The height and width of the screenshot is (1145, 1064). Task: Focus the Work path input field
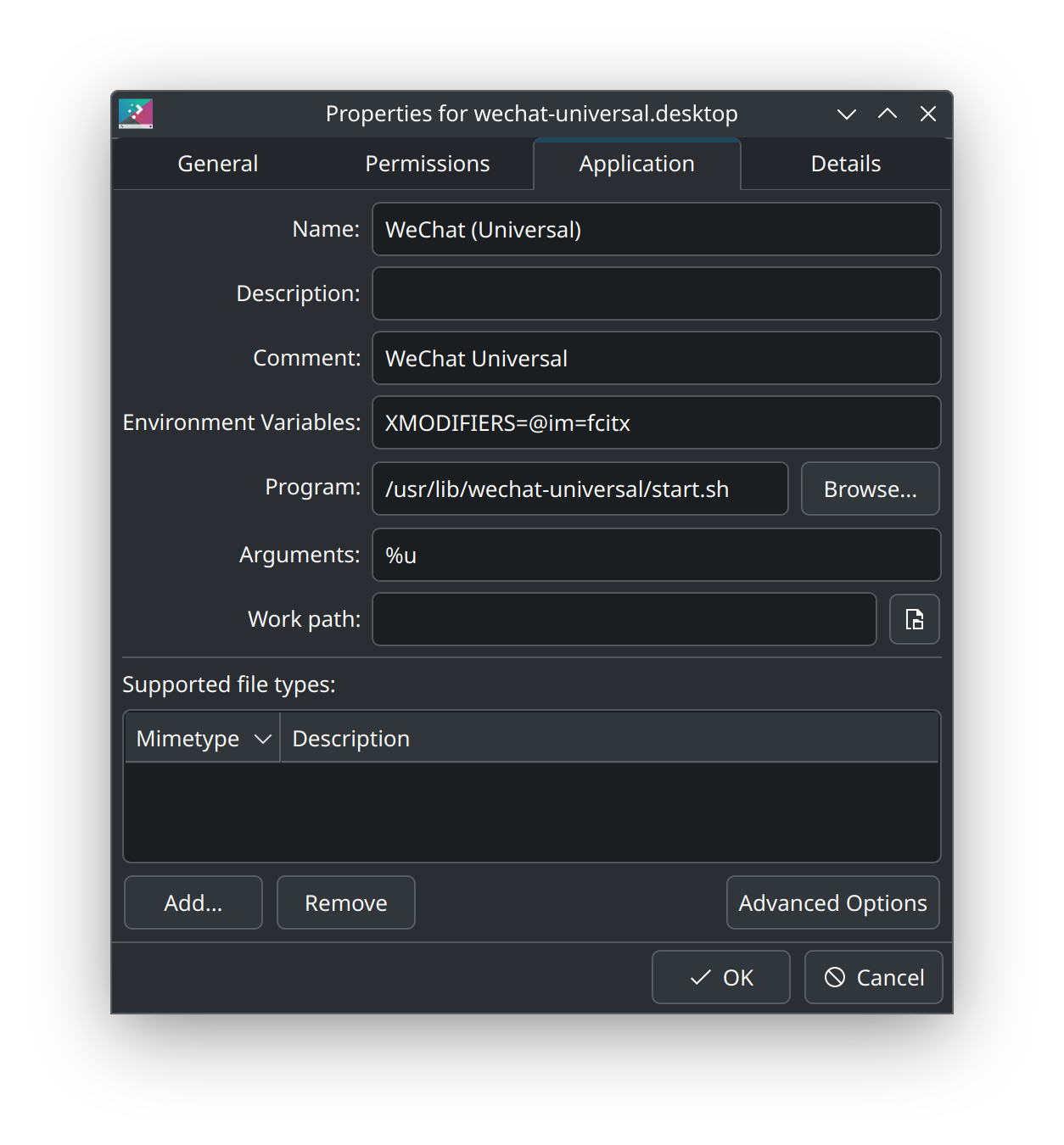pyautogui.click(x=624, y=619)
